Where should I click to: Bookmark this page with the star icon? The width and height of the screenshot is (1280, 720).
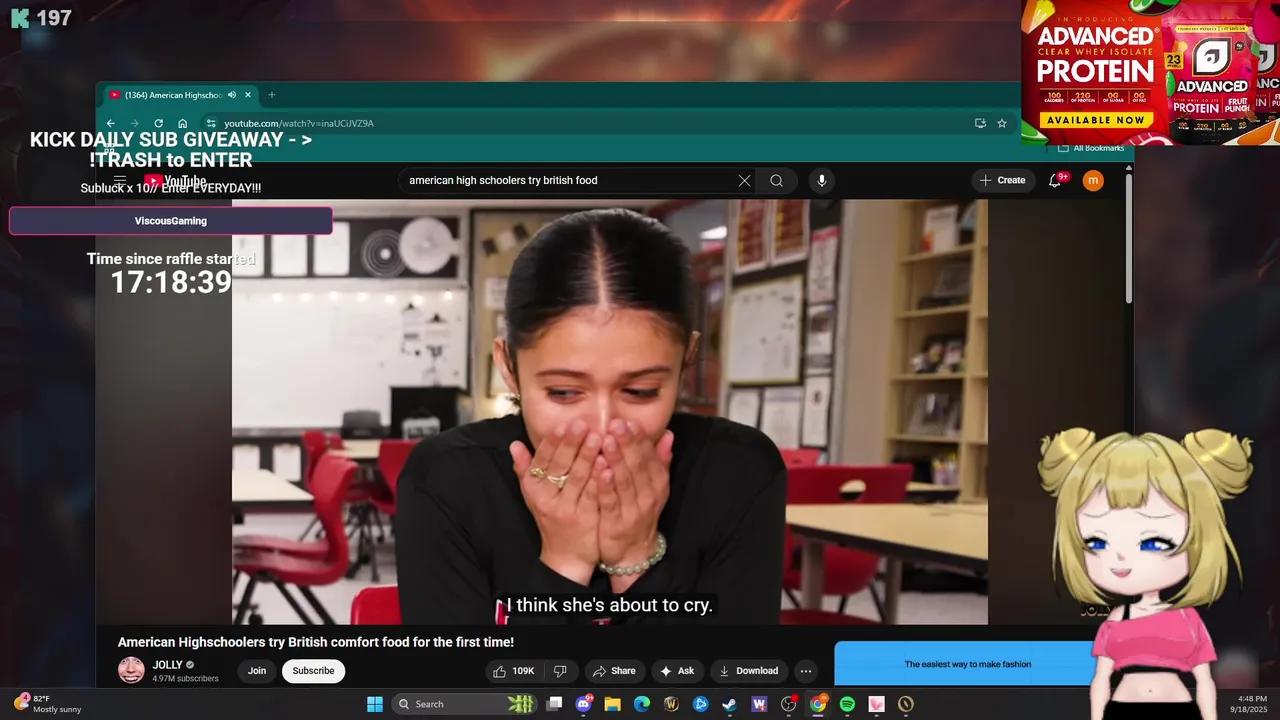pos(1002,123)
